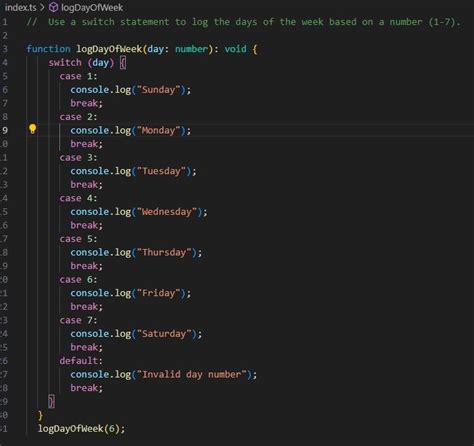Click line number 1 in the gutter
Image resolution: width=474 pixels, height=446 pixels.
[x=5, y=22]
